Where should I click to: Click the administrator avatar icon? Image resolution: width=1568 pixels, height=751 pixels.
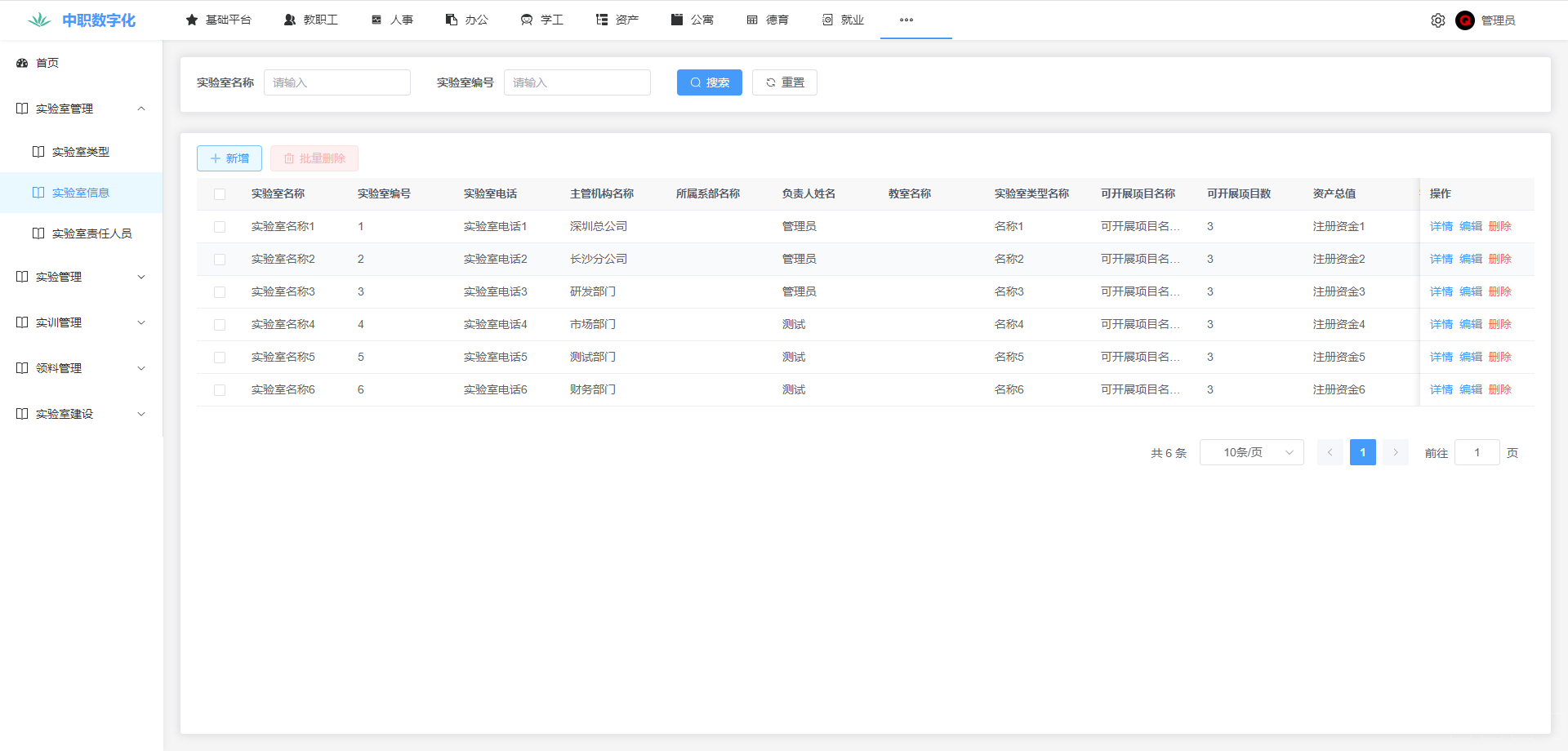[x=1464, y=20]
